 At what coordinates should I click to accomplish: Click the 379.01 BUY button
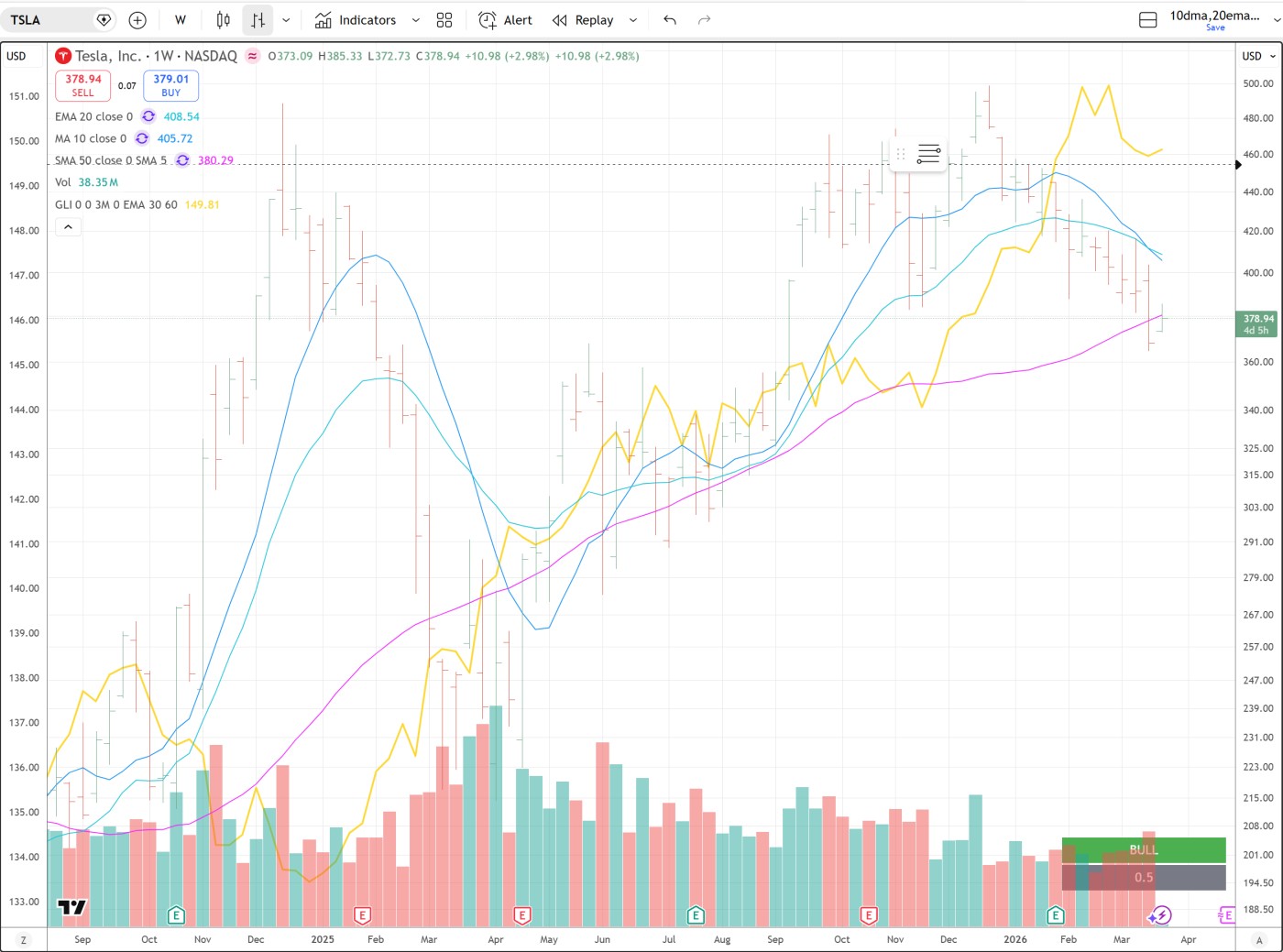coord(171,85)
